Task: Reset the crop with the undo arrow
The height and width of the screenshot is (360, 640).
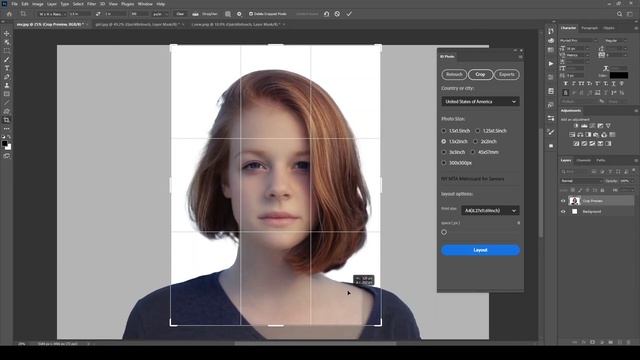Action: (x=326, y=14)
